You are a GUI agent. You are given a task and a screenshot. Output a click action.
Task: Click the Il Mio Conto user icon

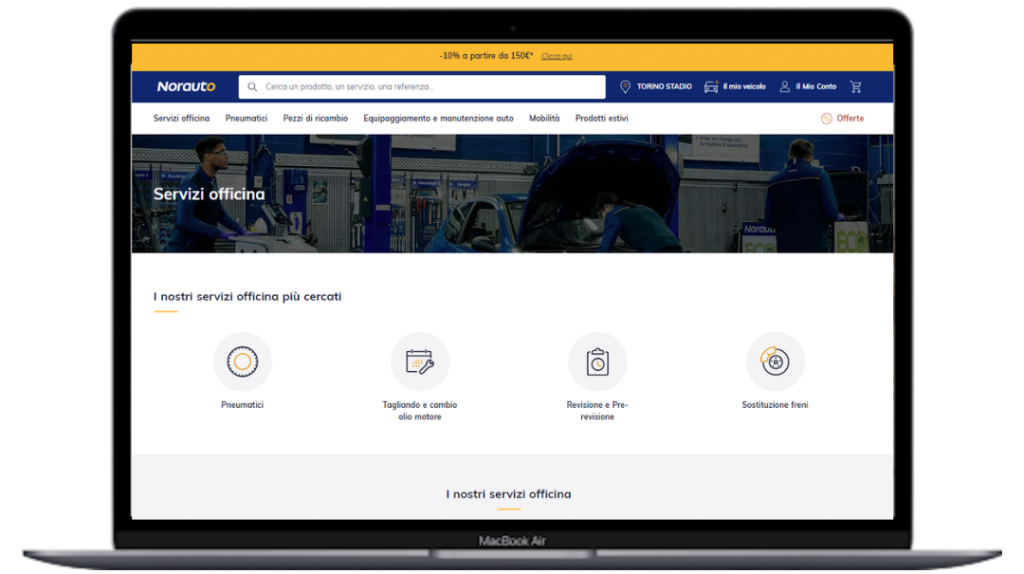[x=785, y=87]
